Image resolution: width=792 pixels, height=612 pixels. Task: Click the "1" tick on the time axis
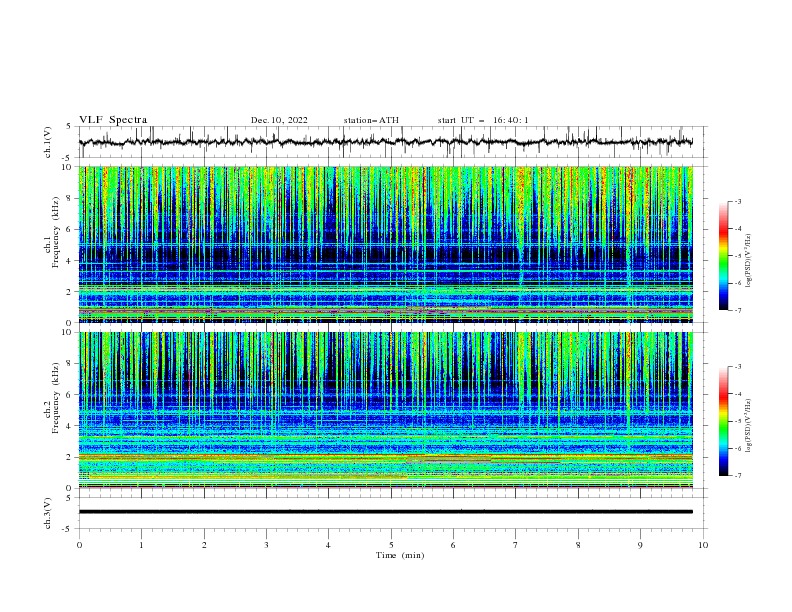141,545
